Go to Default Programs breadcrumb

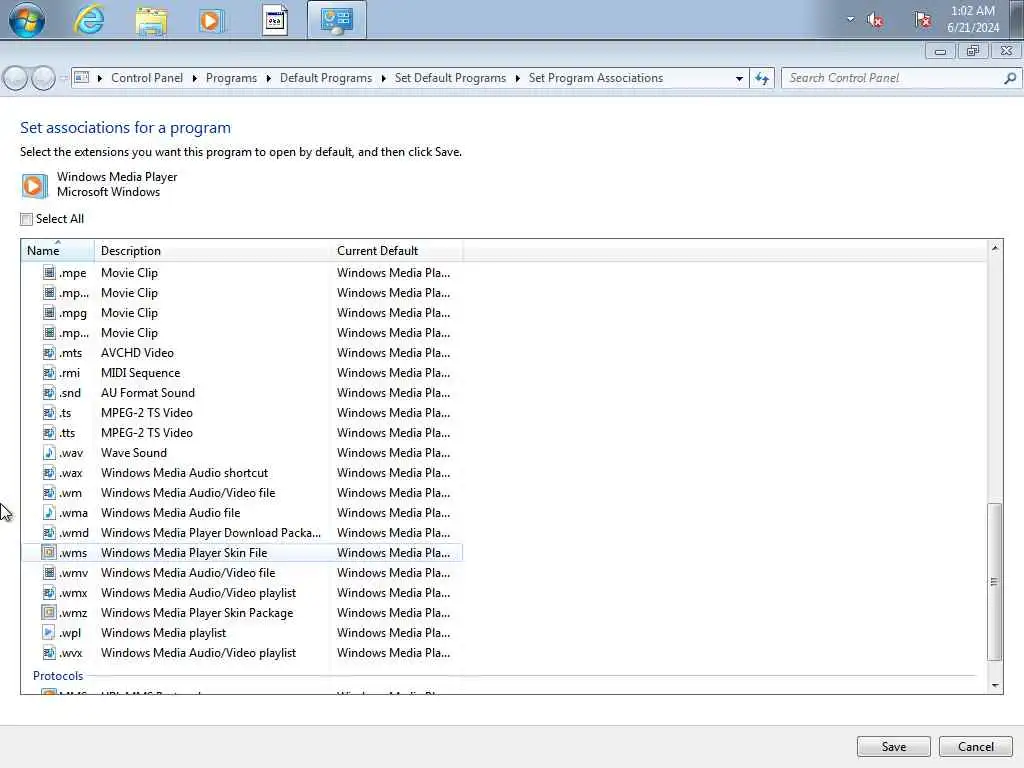(x=326, y=78)
